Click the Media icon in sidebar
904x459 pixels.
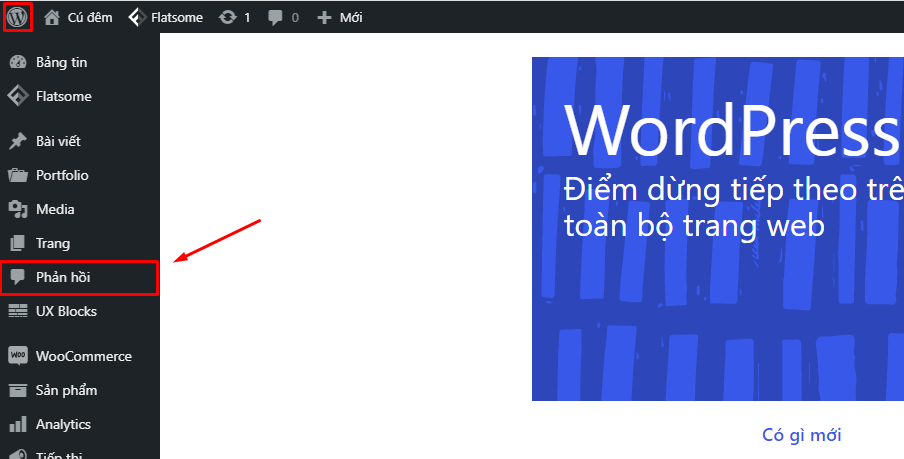pos(17,209)
